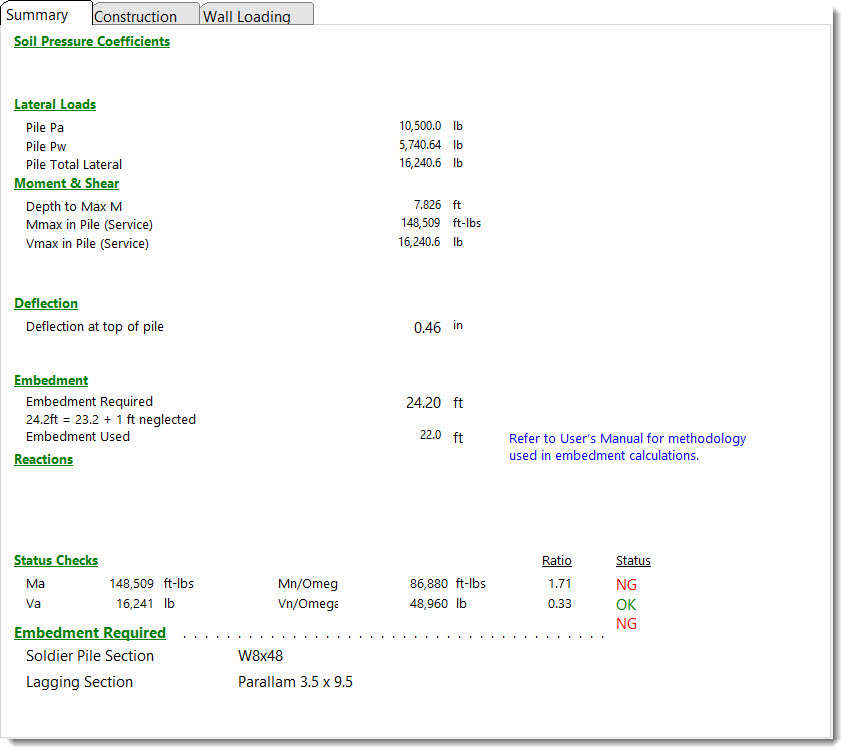Click the green OK status for Va
This screenshot has height=754, width=848.
click(x=626, y=605)
